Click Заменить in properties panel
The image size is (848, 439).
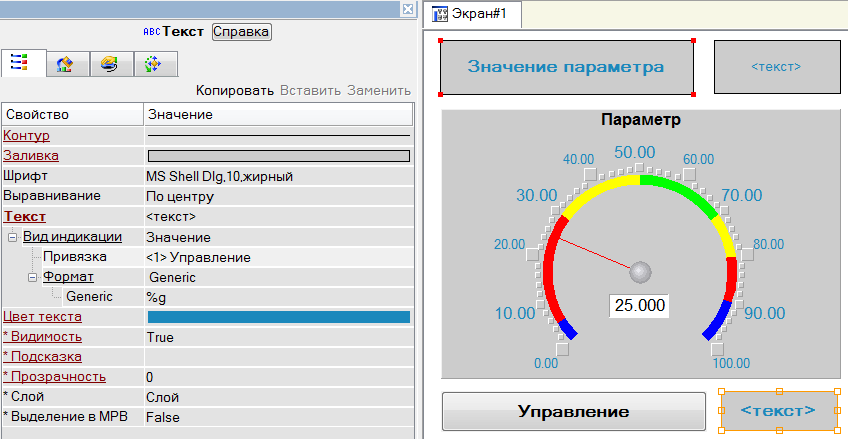tap(379, 90)
